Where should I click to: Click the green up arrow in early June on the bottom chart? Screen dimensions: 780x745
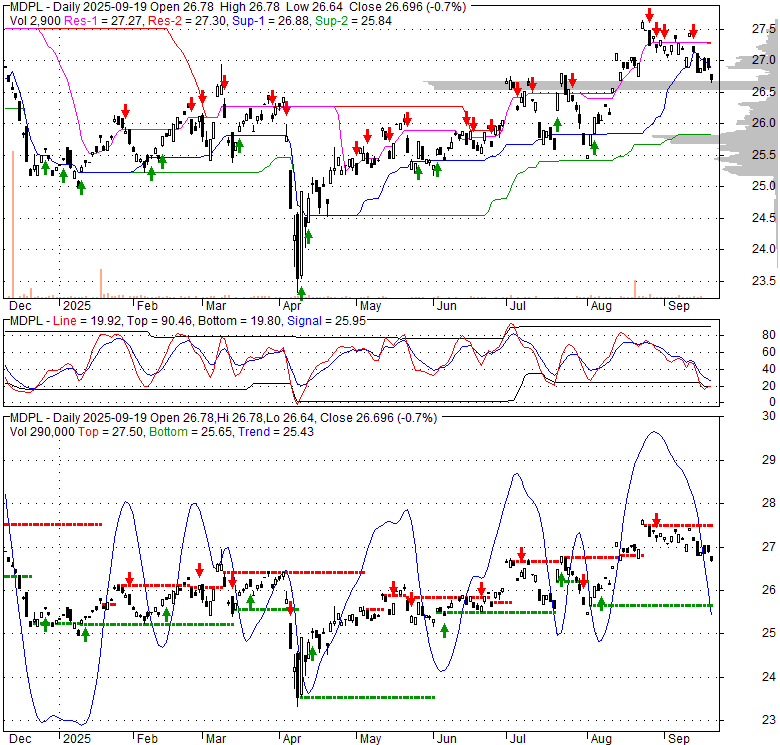(444, 630)
